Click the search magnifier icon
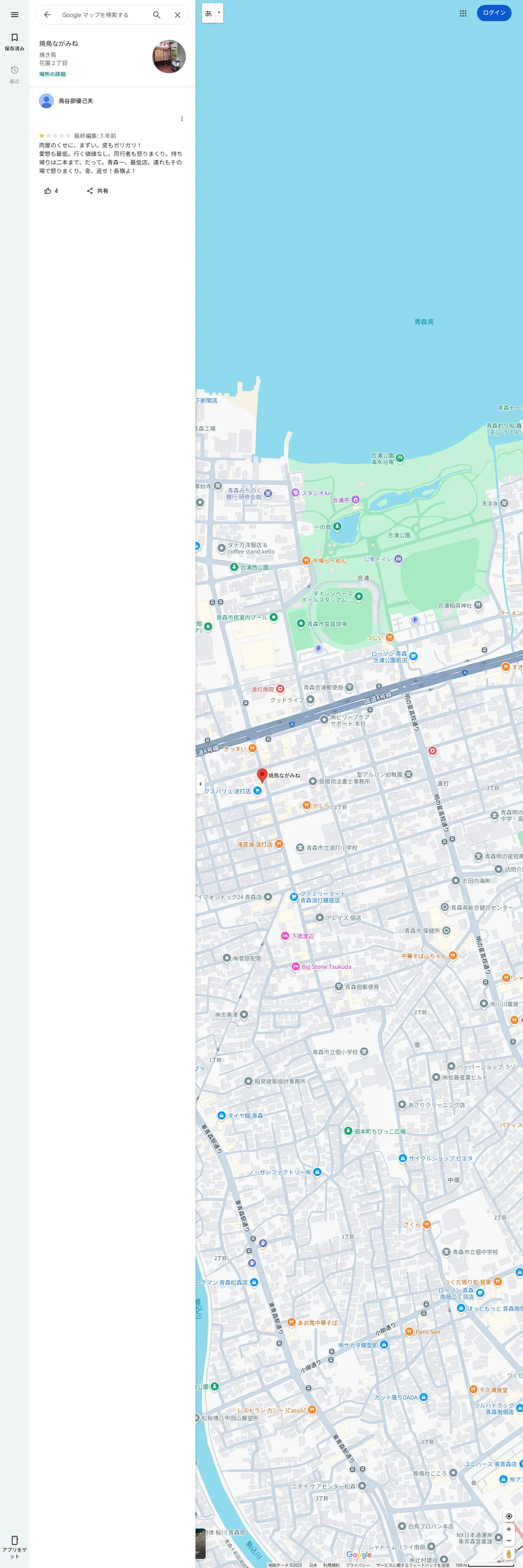The height and width of the screenshot is (1568, 523). point(156,15)
